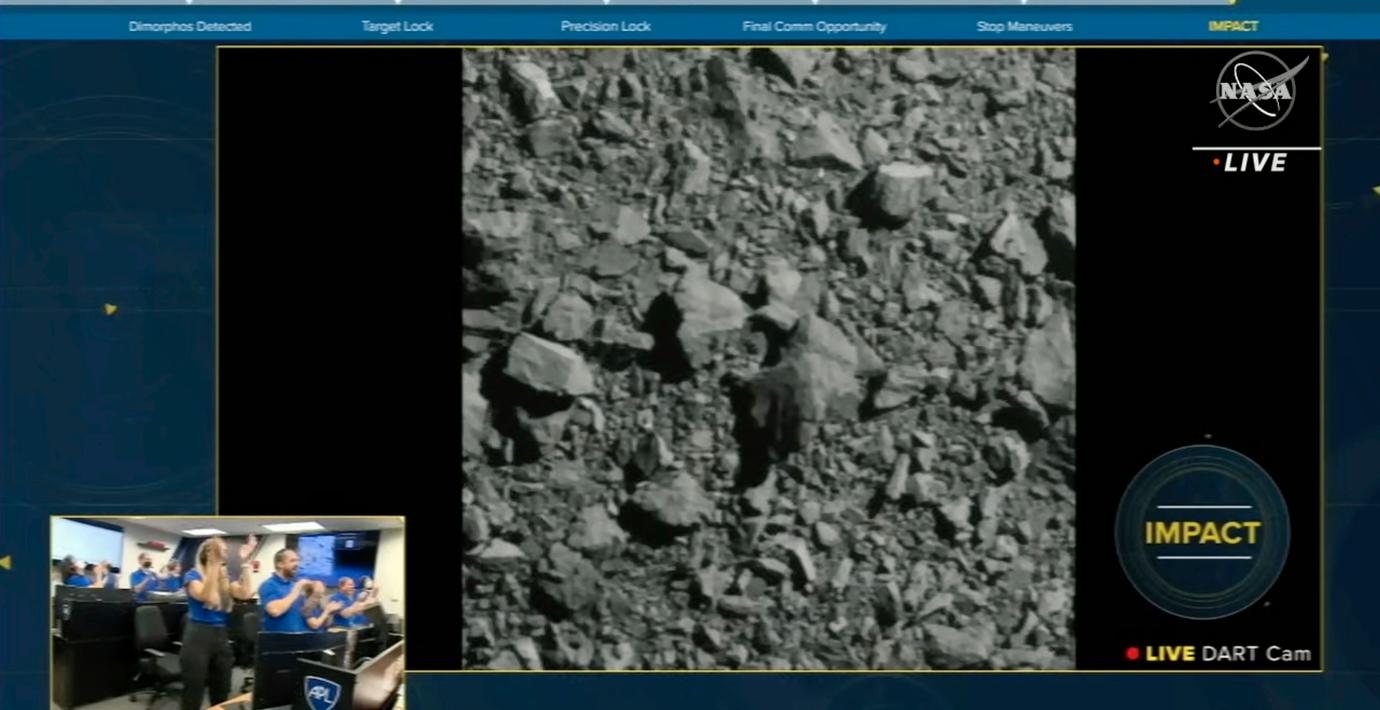Open the mission control room inset video
Image resolution: width=1380 pixels, height=710 pixels.
tap(228, 613)
